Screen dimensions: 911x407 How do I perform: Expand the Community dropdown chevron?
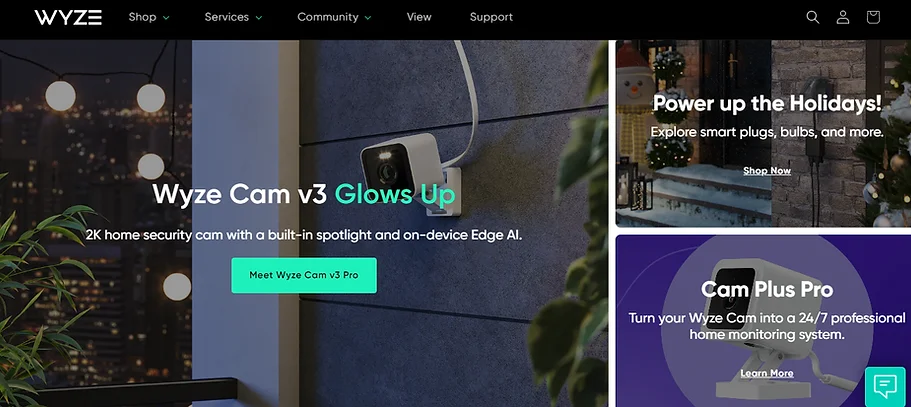tap(368, 18)
